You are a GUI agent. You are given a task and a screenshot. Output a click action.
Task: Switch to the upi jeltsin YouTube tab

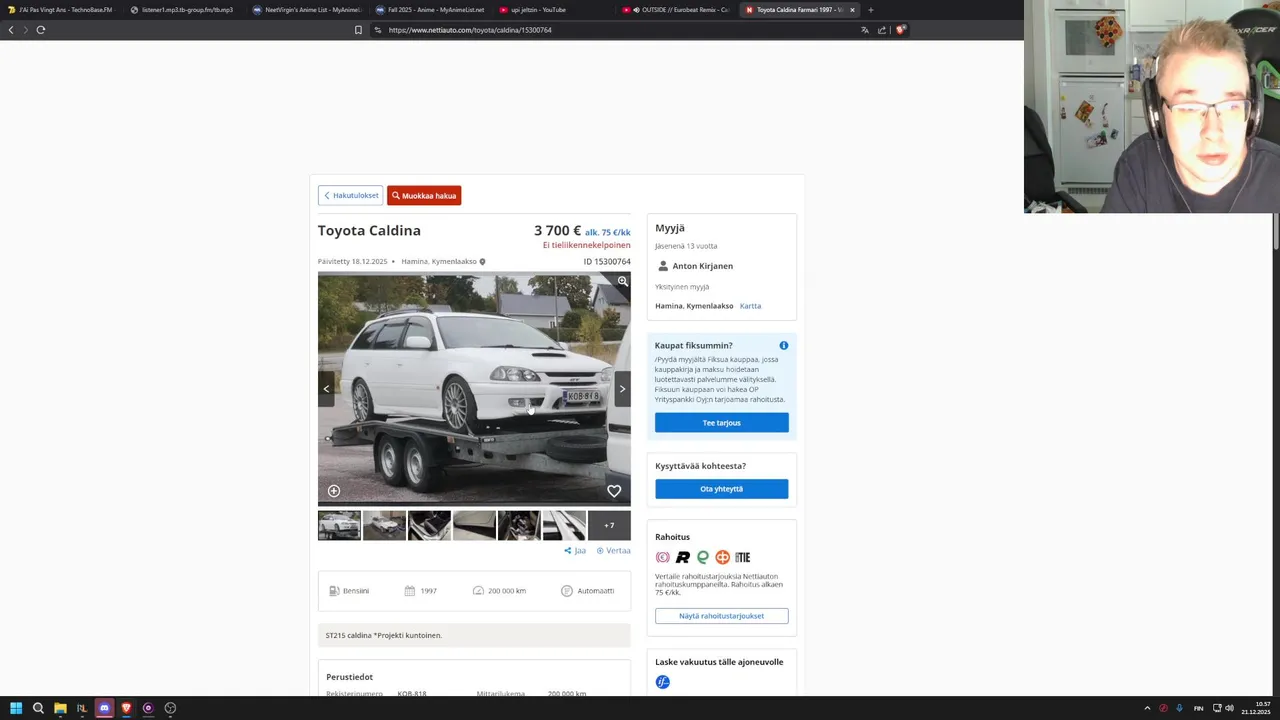(554, 10)
